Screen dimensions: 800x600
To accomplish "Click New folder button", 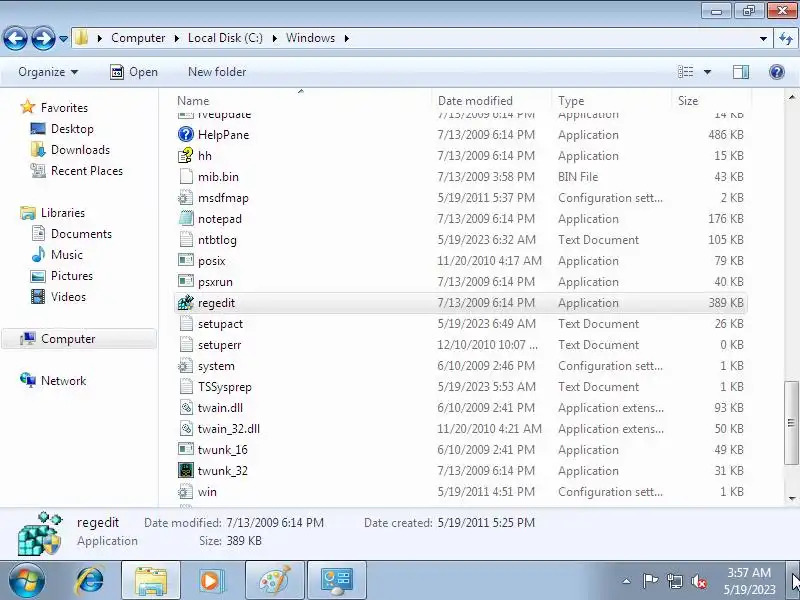I will coord(217,72).
